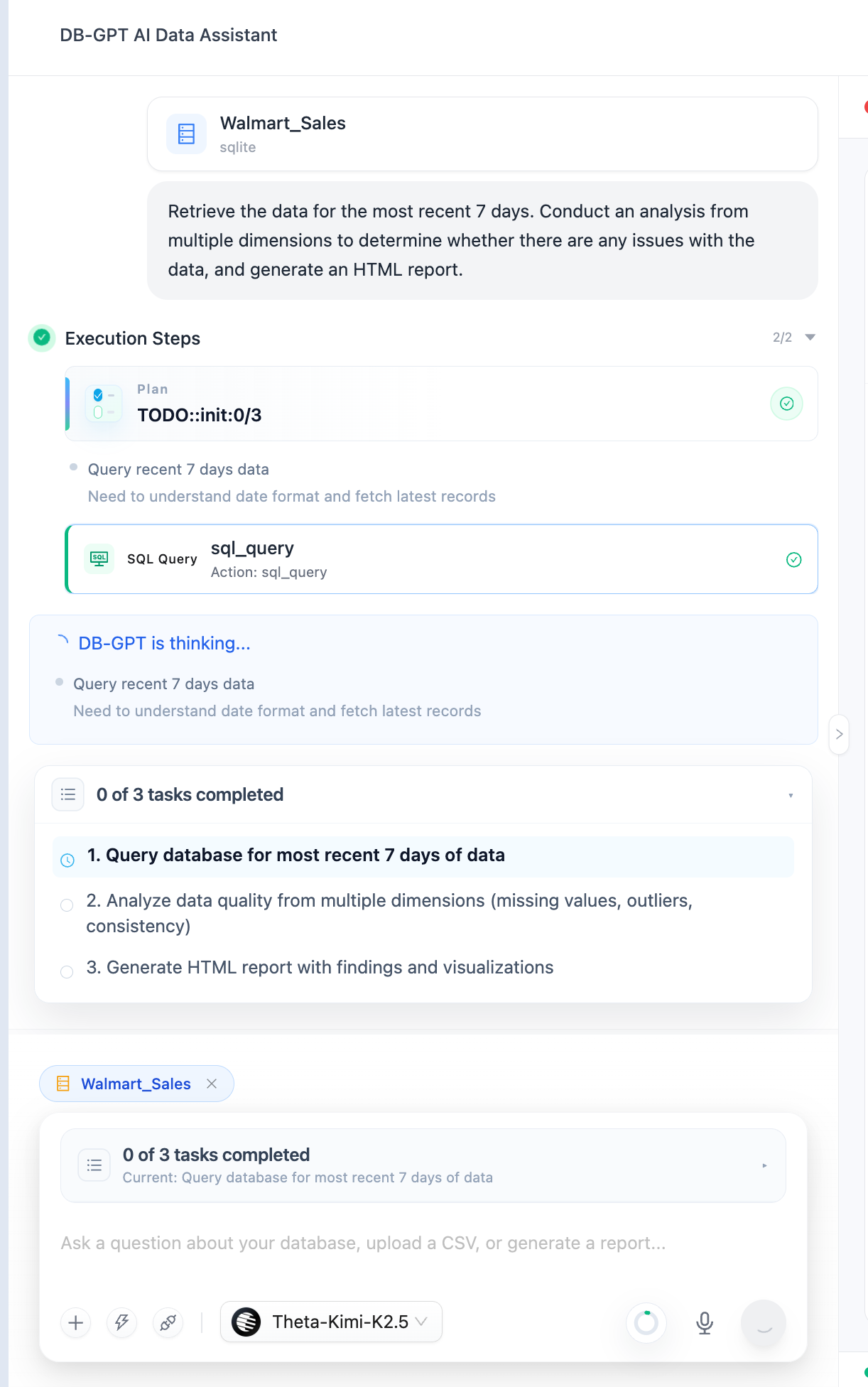Screen dimensions: 868x1387
Task: Focus the Ask a question input field
Action: (x=423, y=1243)
